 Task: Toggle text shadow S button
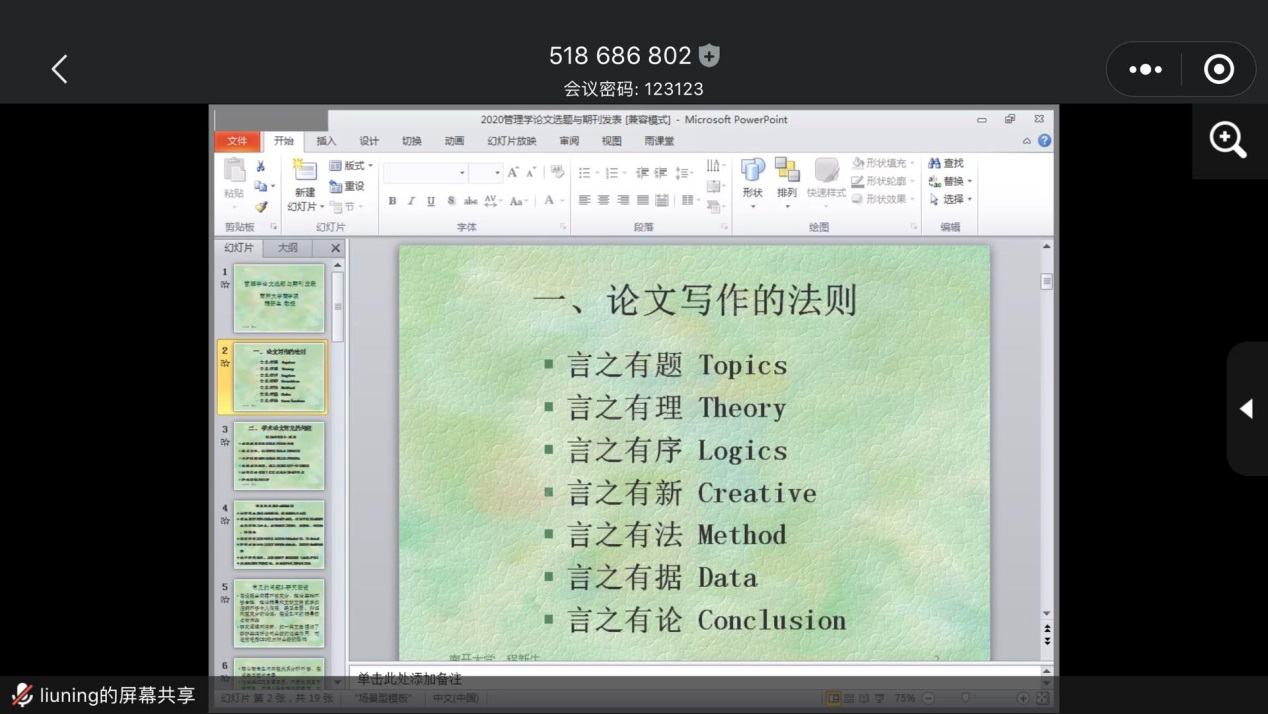(451, 201)
